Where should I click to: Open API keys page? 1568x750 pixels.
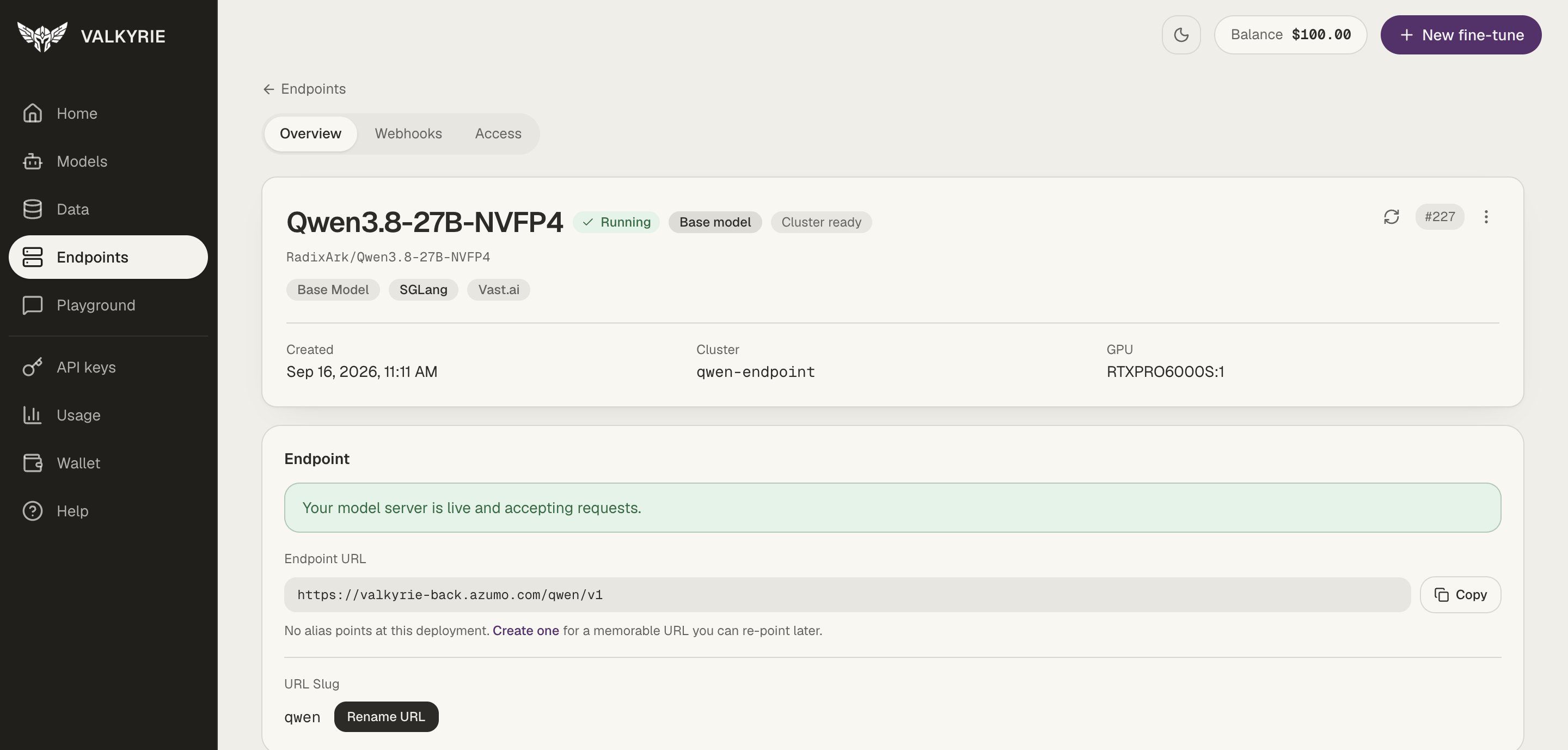click(108, 367)
